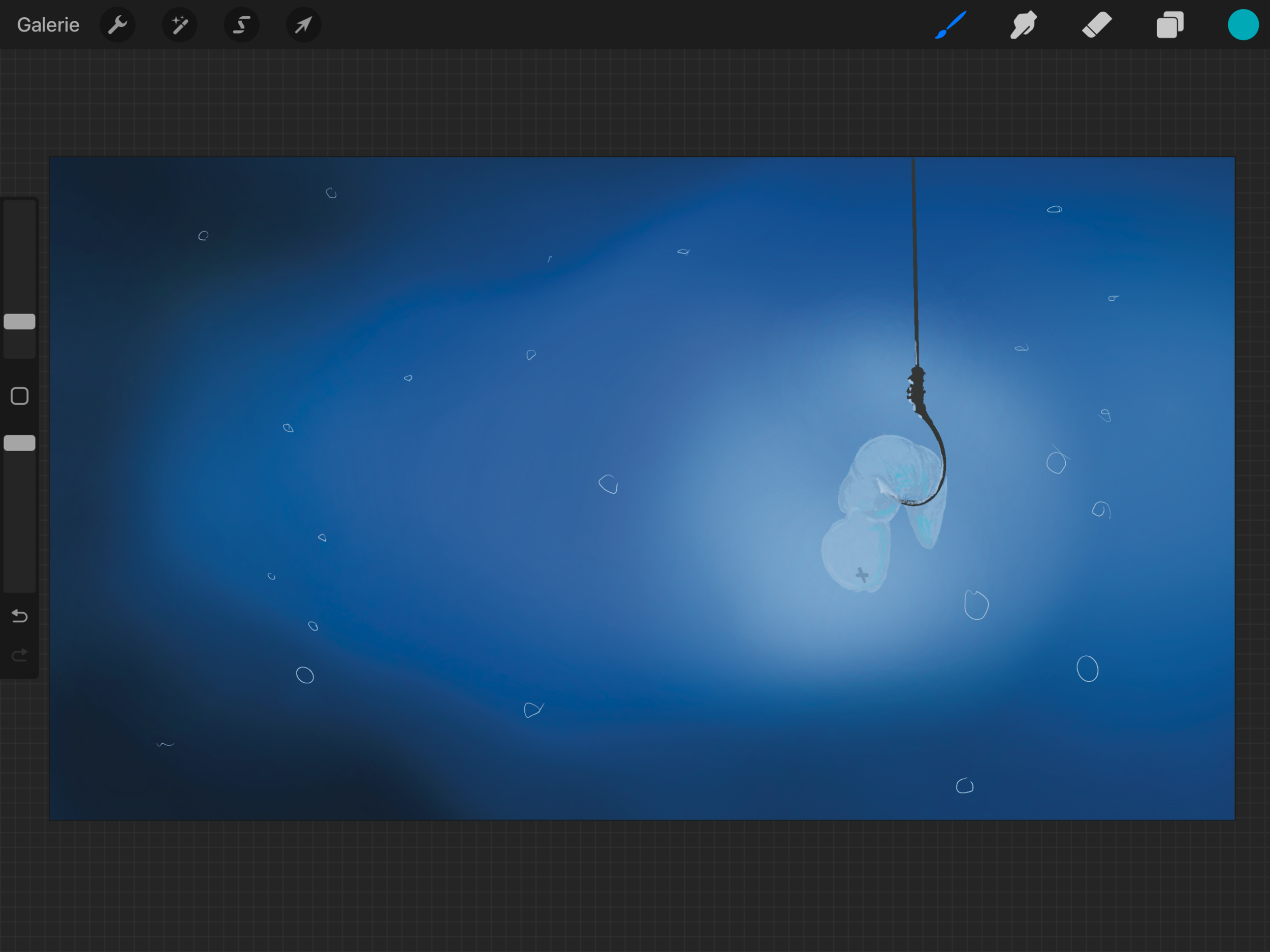This screenshot has width=1270, height=952.
Task: Select the Smudge finger tool
Action: click(1024, 25)
